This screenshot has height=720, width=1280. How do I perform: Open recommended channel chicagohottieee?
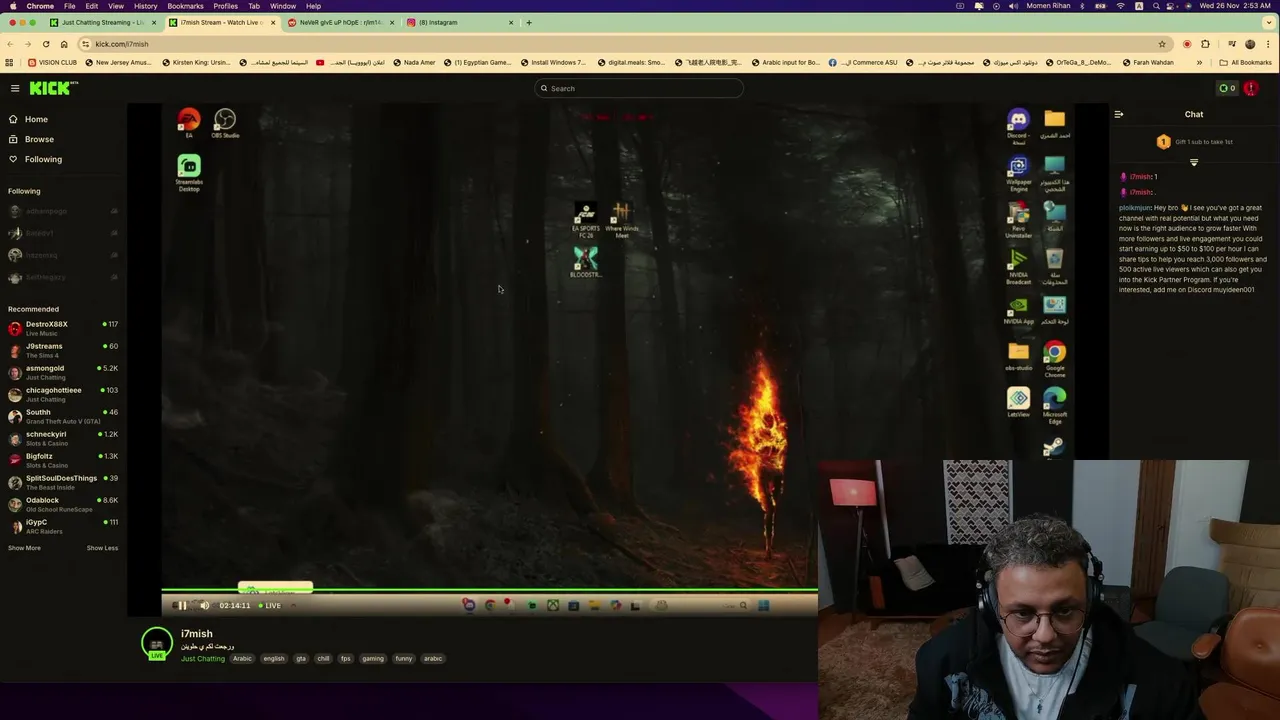(x=62, y=394)
